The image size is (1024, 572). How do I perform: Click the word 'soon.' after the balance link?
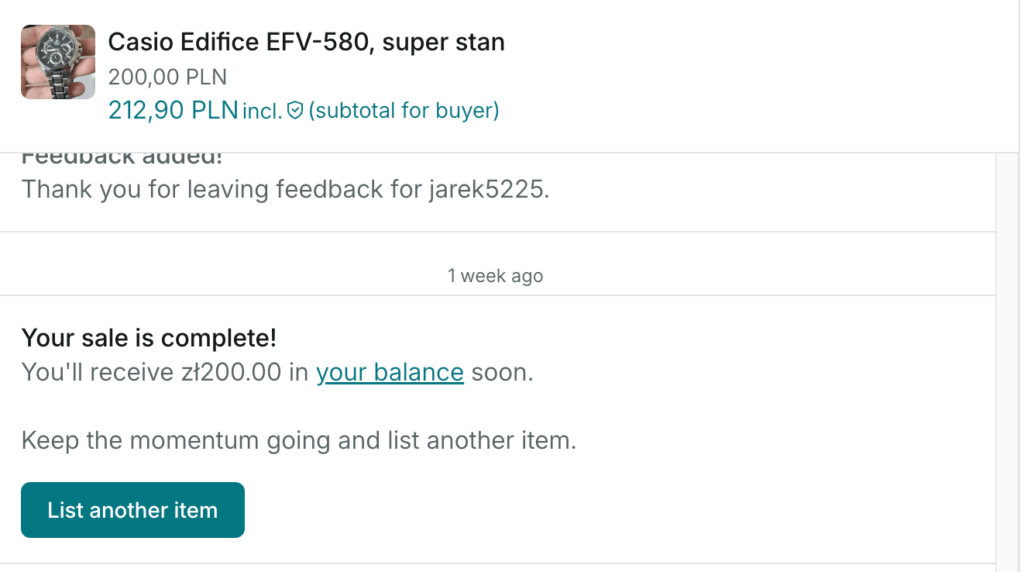coord(502,372)
